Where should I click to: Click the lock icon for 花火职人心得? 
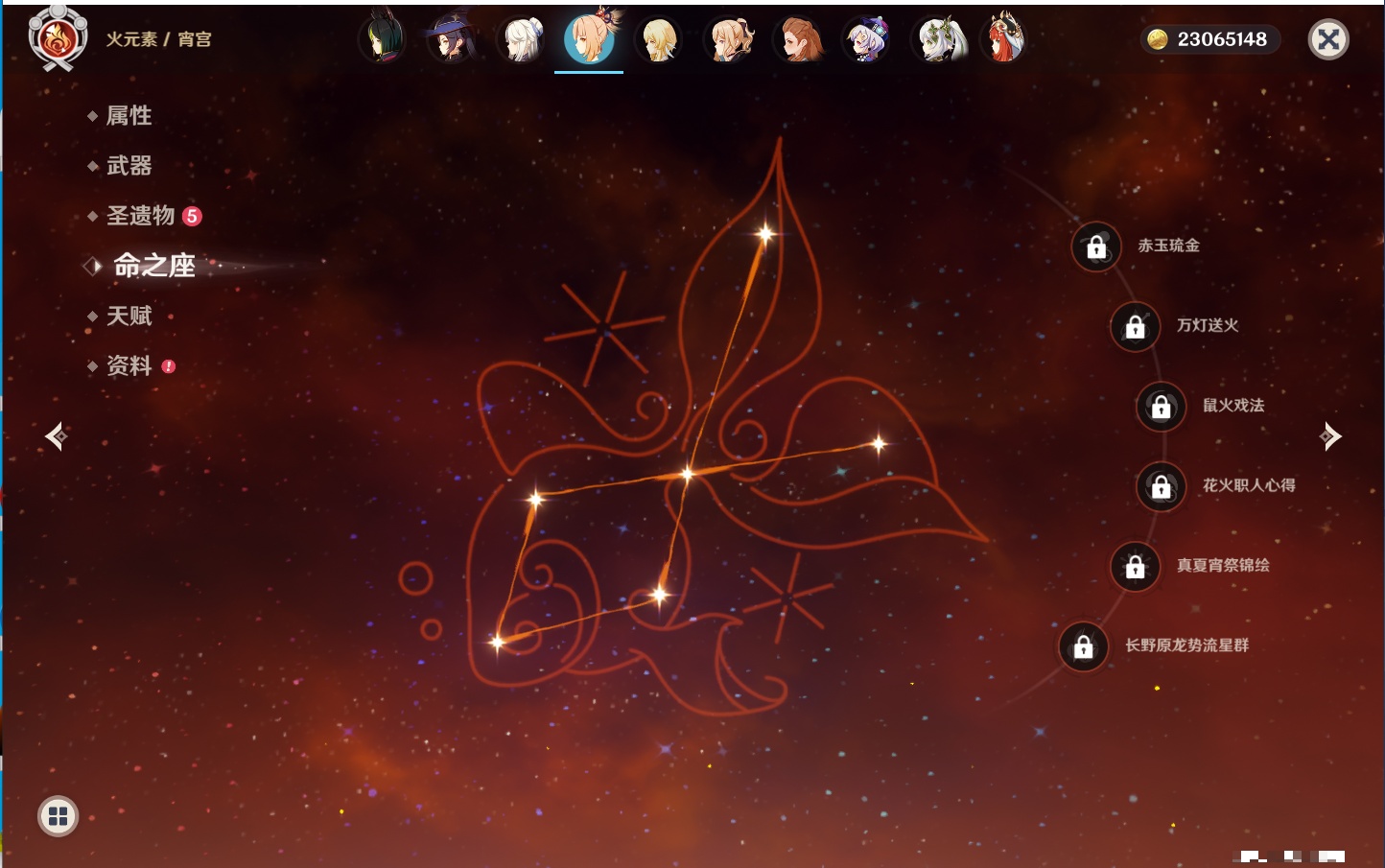(x=1162, y=486)
